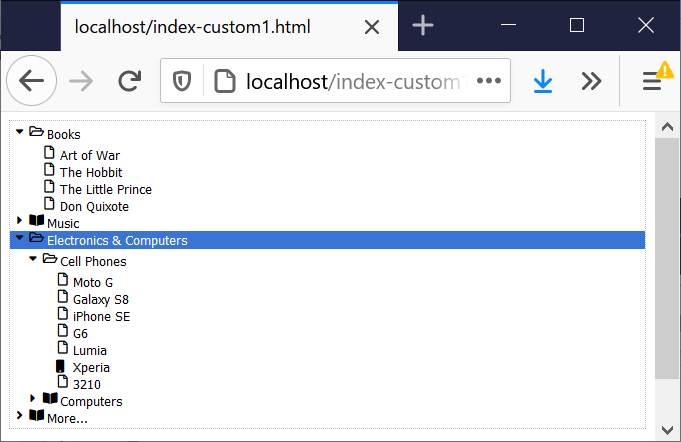The width and height of the screenshot is (681, 442).
Task: Select the Galaxy S8 item
Action: coord(101,300)
